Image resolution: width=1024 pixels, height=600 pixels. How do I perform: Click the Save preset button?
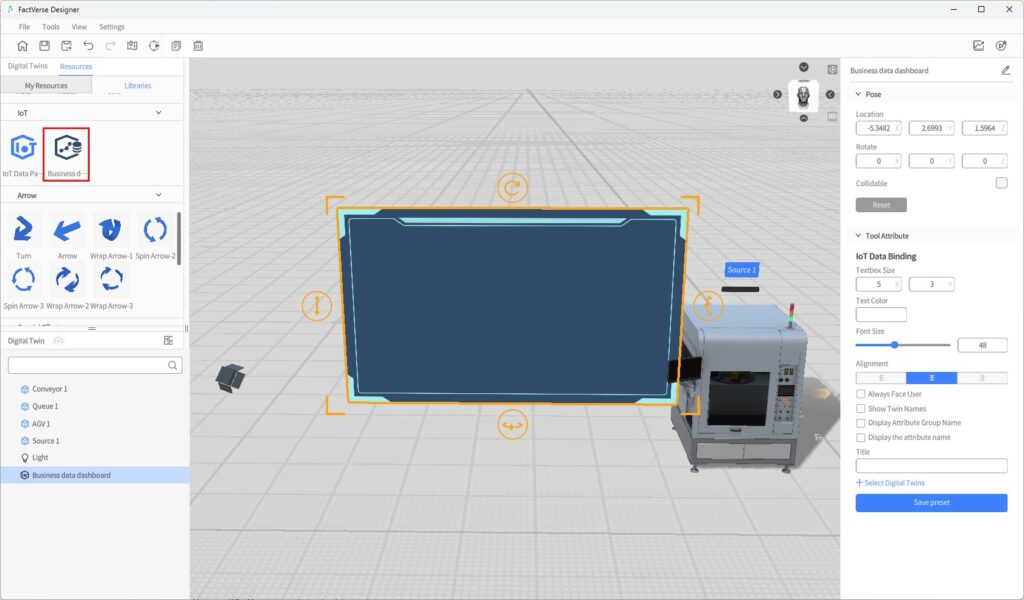tap(931, 502)
